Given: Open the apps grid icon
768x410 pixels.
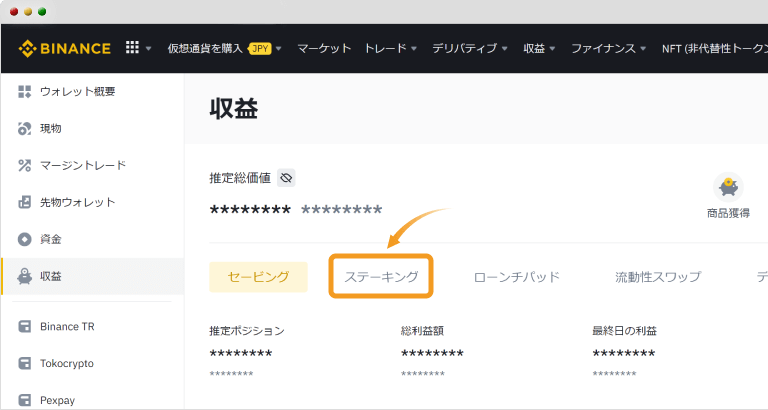Looking at the screenshot, I should click(x=132, y=48).
